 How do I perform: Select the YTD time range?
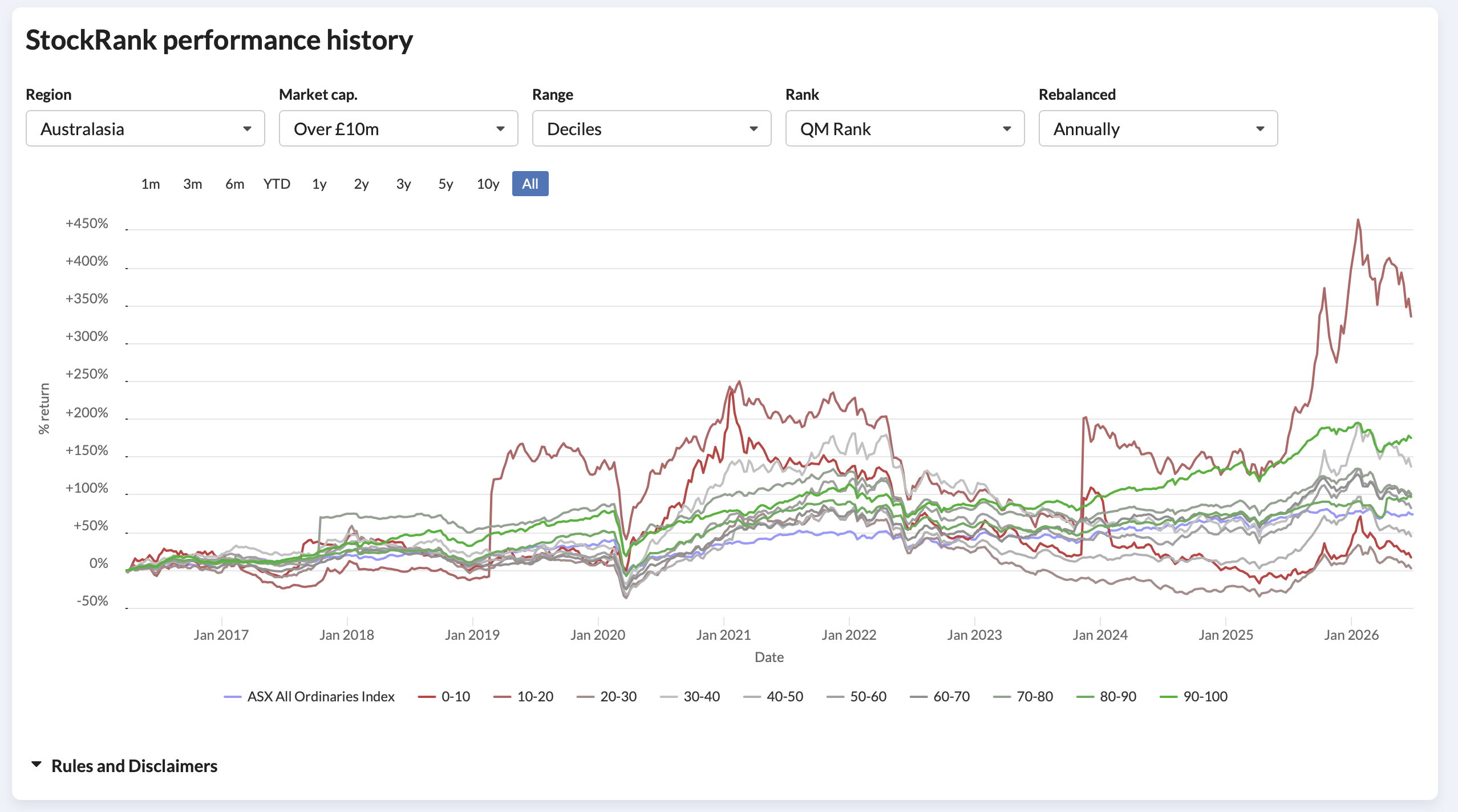coord(277,184)
